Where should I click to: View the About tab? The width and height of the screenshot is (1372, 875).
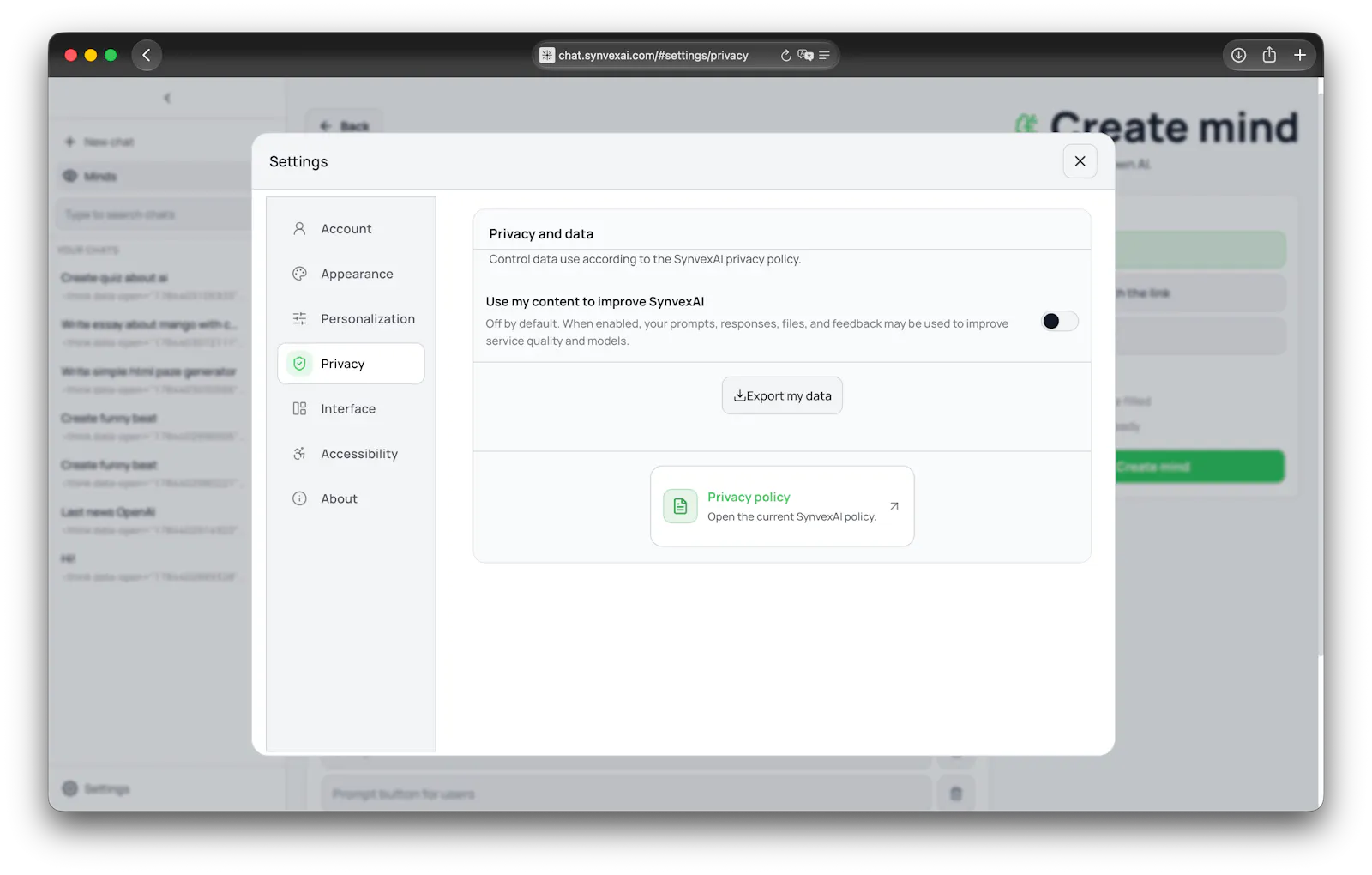[351, 498]
